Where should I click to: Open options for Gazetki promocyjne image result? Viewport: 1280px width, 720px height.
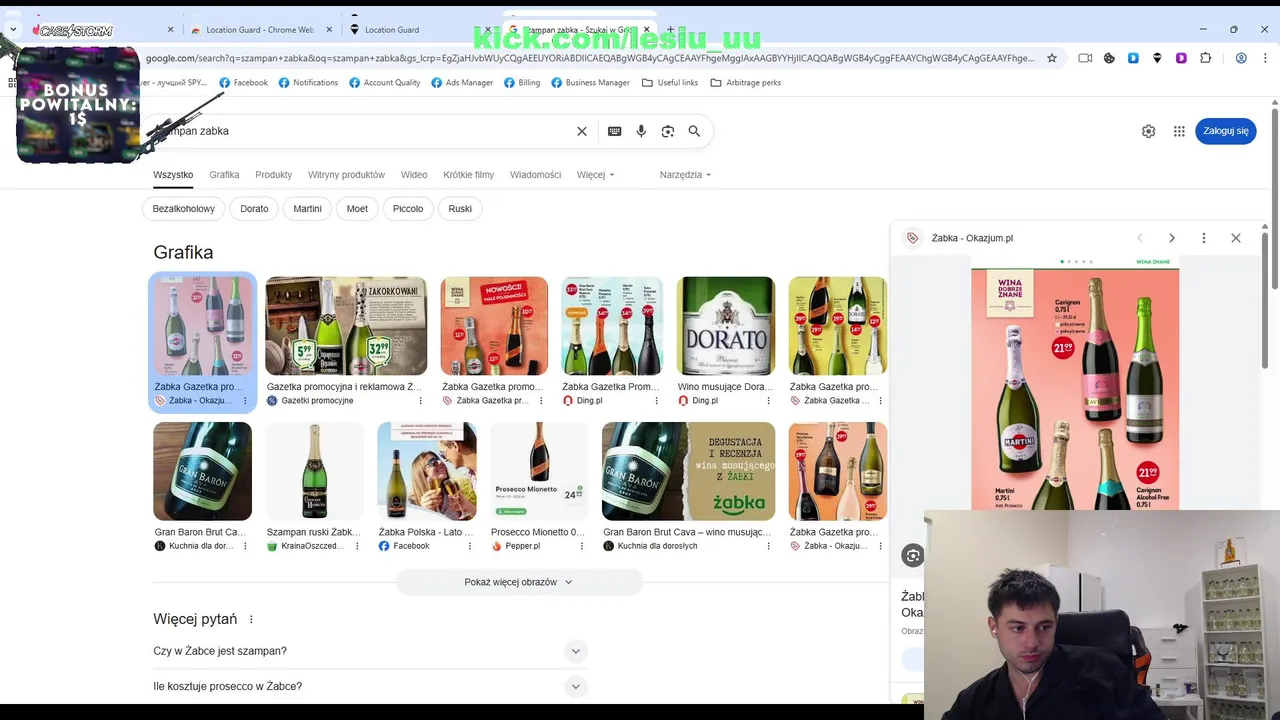pyautogui.click(x=420, y=401)
